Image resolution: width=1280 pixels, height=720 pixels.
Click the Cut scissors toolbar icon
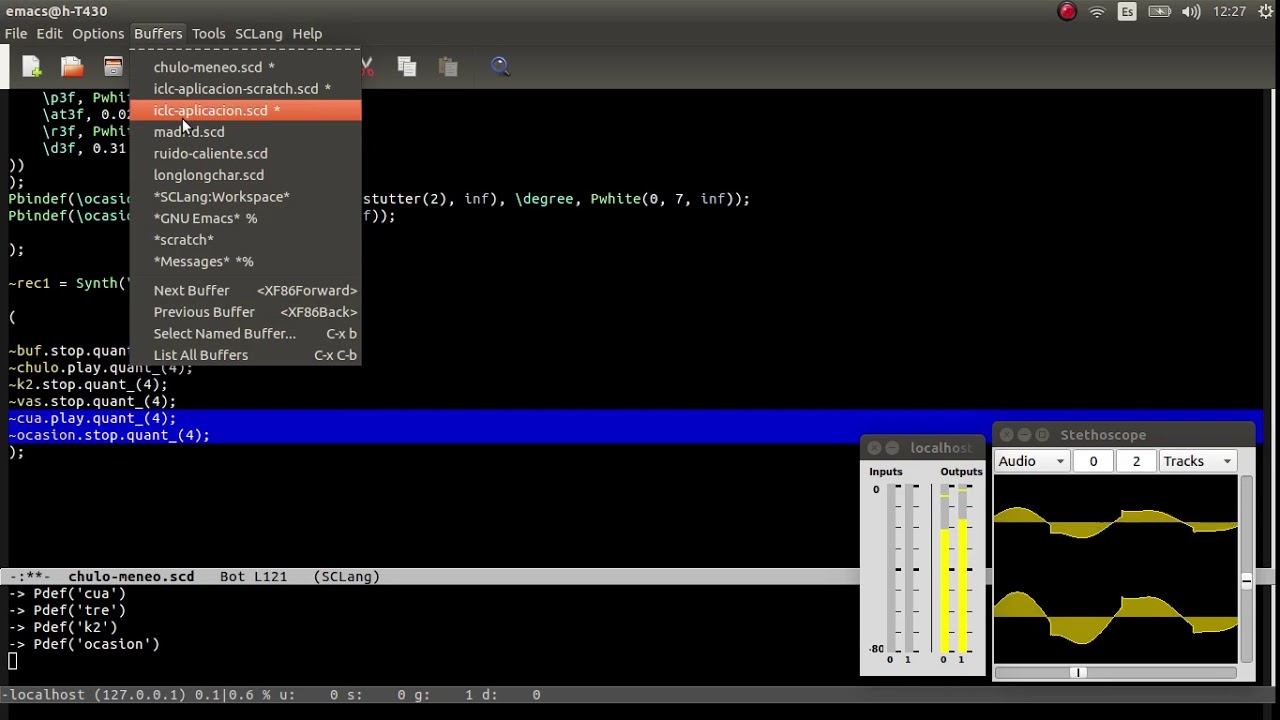367,67
